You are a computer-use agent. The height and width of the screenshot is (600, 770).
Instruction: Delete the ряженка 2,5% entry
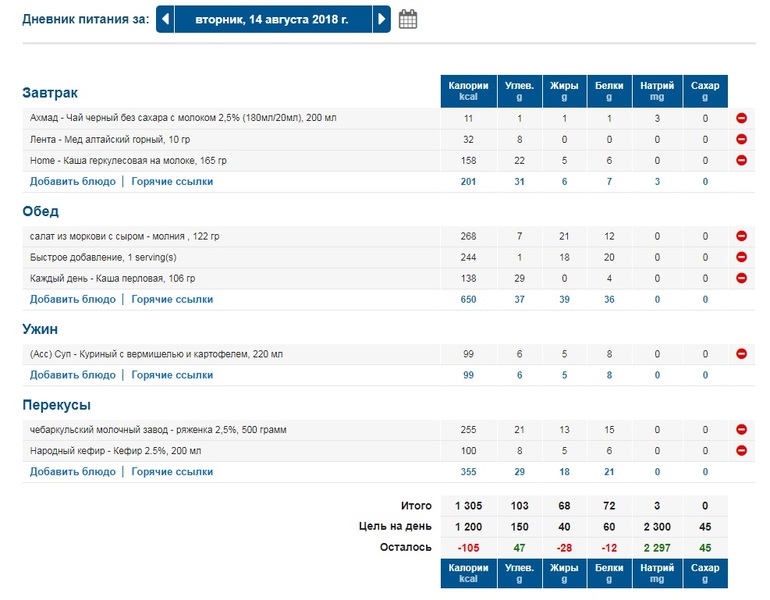point(742,429)
